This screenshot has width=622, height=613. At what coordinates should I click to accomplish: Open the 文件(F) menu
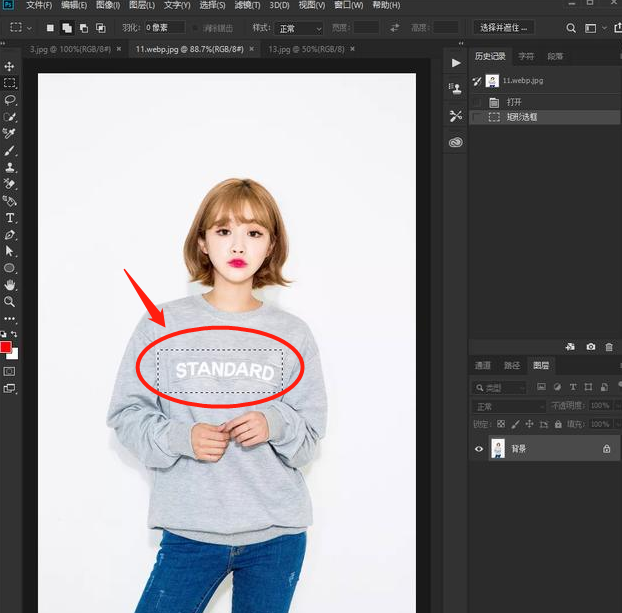point(39,5)
